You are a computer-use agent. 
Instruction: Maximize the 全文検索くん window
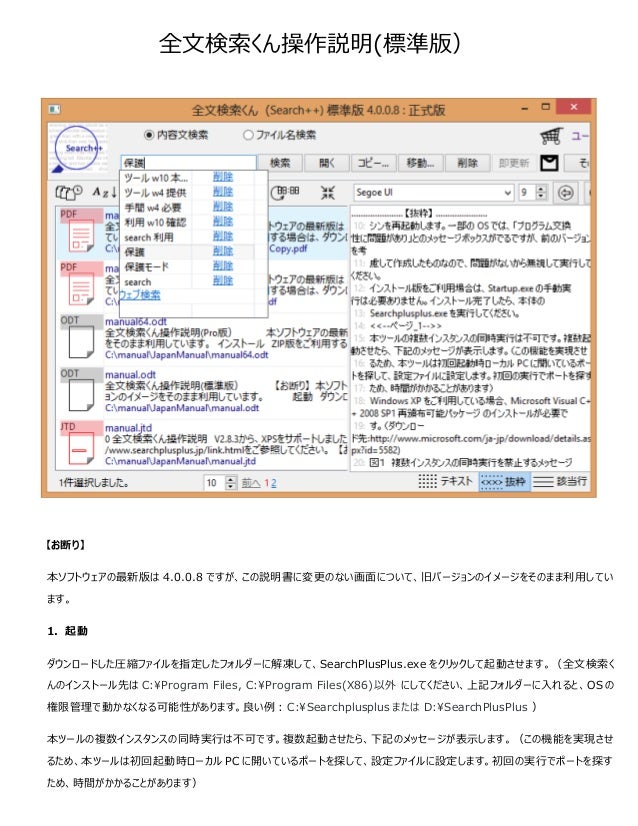click(546, 107)
